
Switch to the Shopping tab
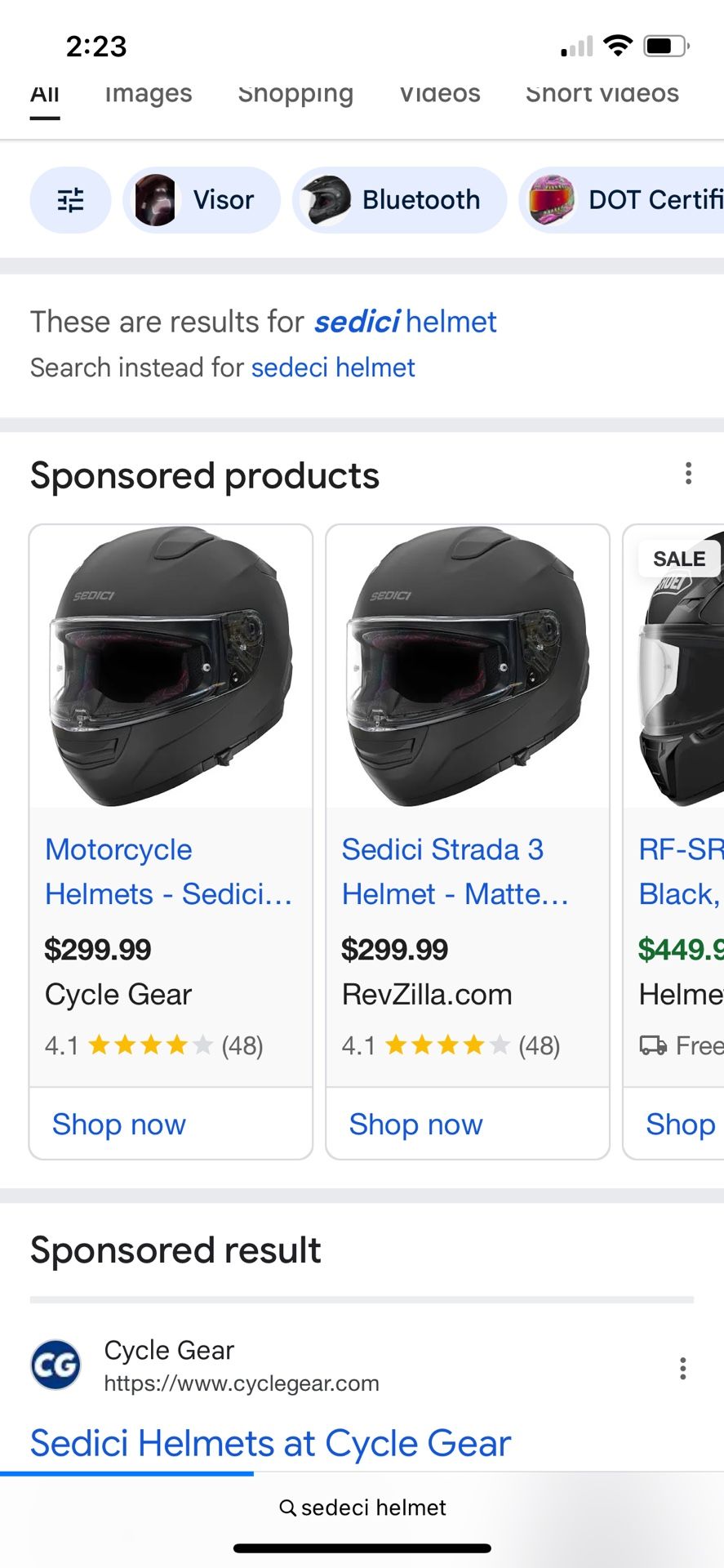(x=295, y=94)
